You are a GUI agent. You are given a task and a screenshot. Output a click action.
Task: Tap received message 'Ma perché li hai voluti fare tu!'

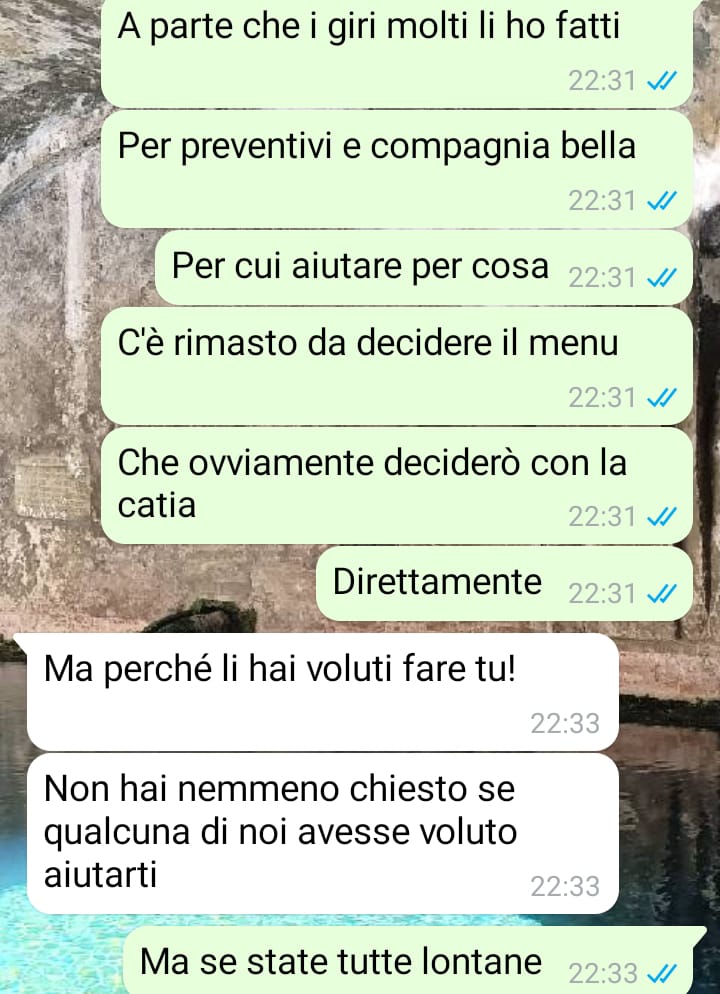323,692
